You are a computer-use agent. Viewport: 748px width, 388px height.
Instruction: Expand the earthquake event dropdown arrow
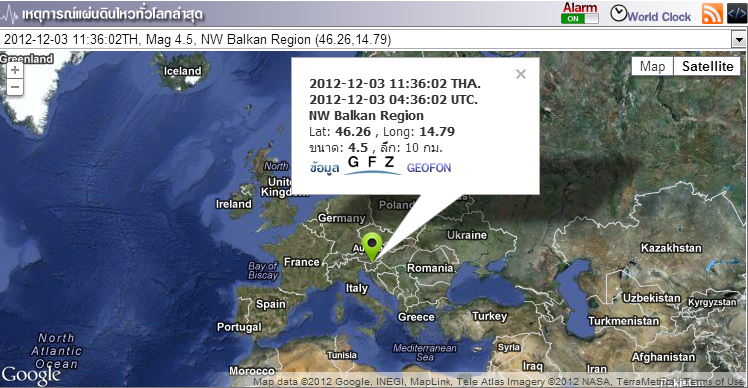739,40
